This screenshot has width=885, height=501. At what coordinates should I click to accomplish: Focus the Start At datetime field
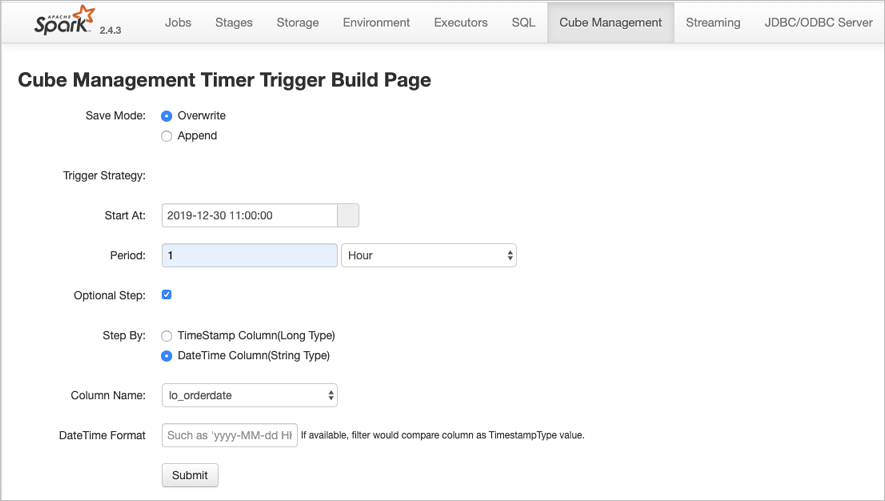coord(249,216)
